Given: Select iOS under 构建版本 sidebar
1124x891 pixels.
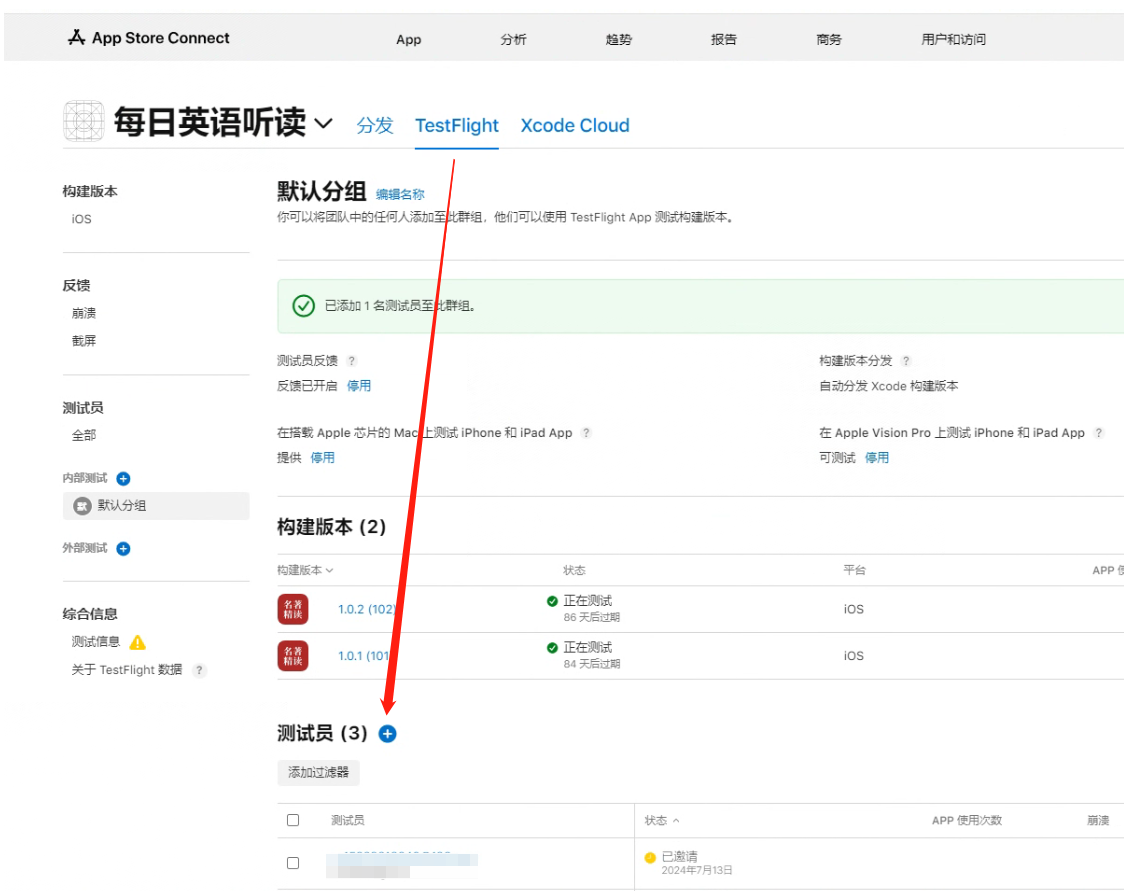Looking at the screenshot, I should (82, 219).
